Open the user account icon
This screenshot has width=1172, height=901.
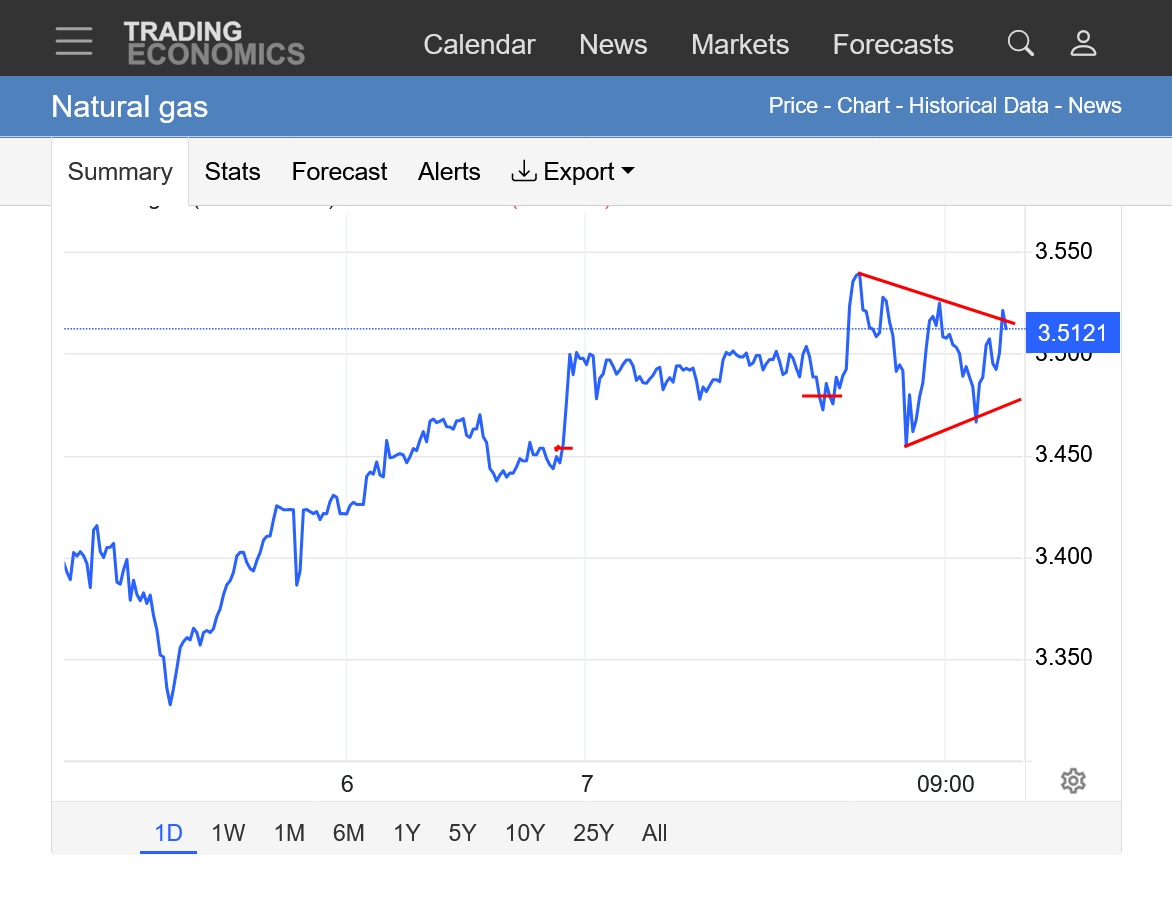click(x=1083, y=43)
